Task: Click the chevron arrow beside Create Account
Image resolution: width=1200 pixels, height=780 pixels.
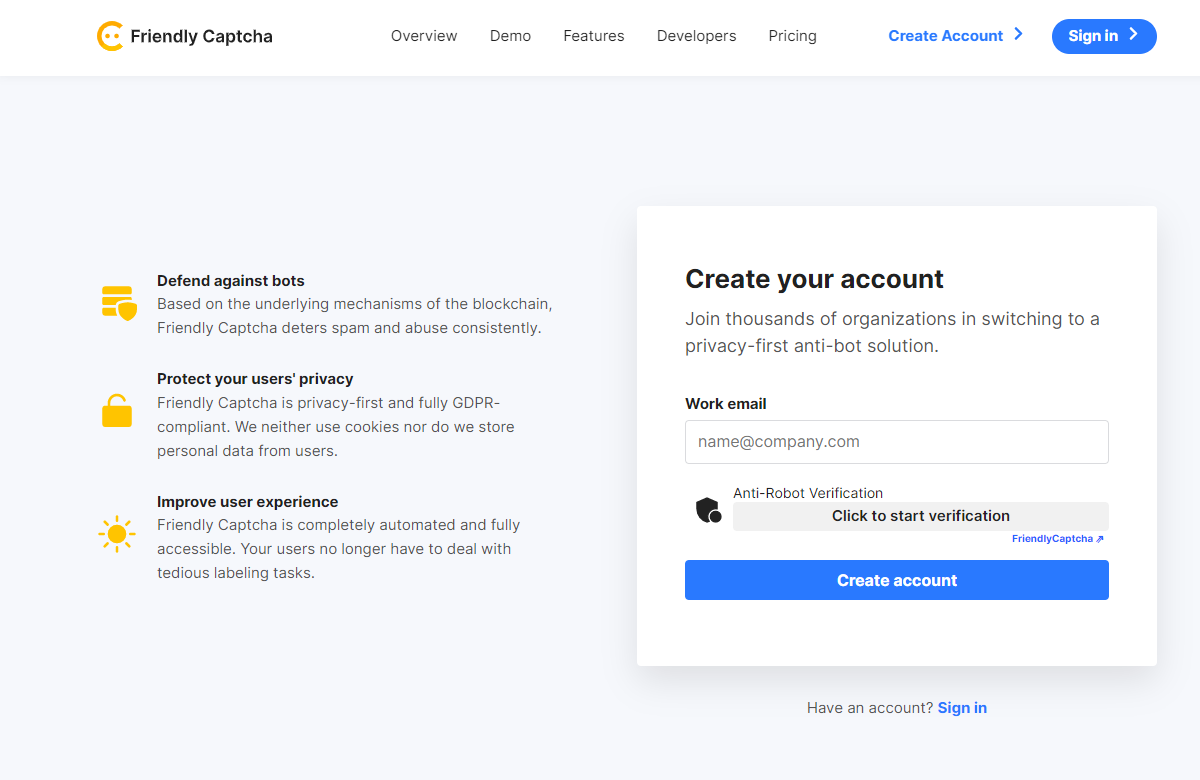Action: (x=1018, y=34)
